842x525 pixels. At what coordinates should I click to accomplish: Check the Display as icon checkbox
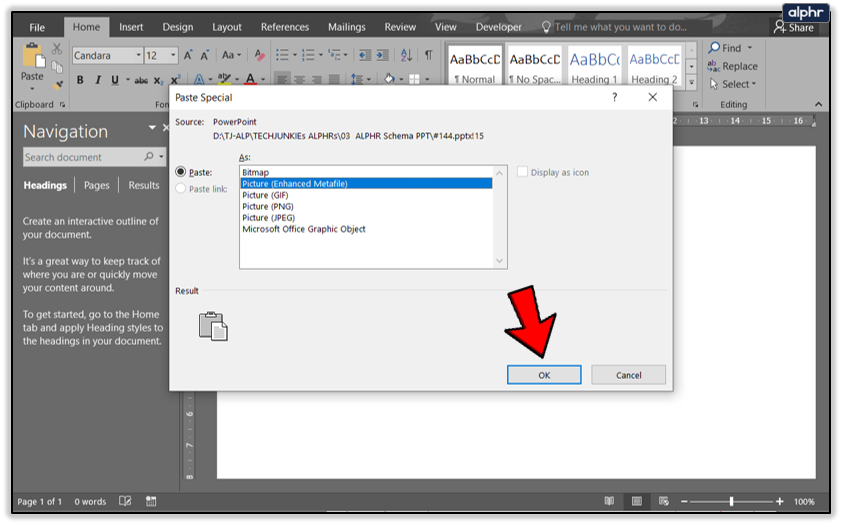coord(522,172)
